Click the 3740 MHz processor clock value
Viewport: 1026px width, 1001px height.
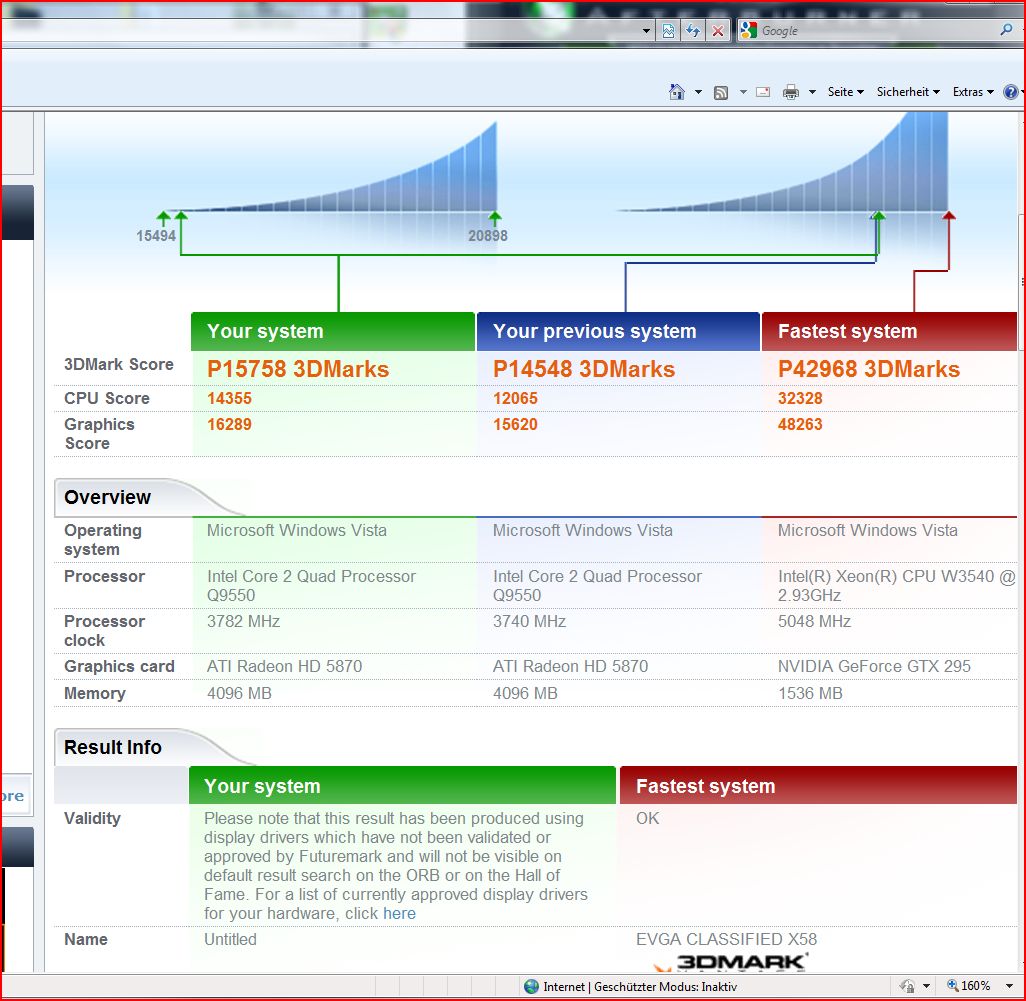pyautogui.click(x=529, y=622)
